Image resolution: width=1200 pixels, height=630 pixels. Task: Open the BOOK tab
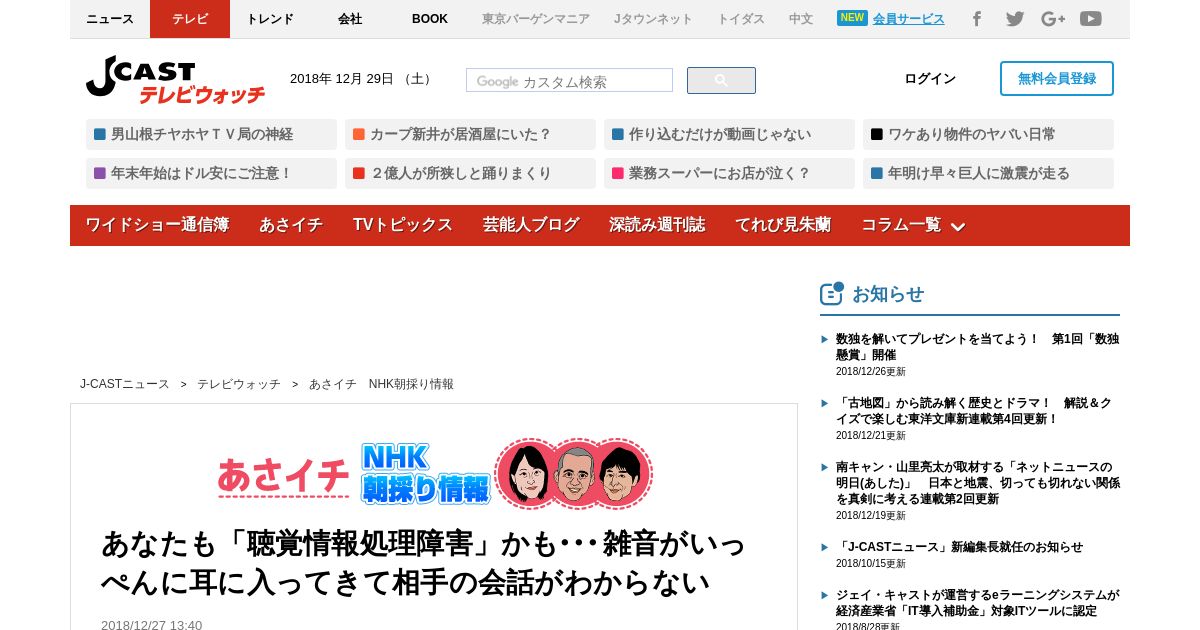[430, 19]
